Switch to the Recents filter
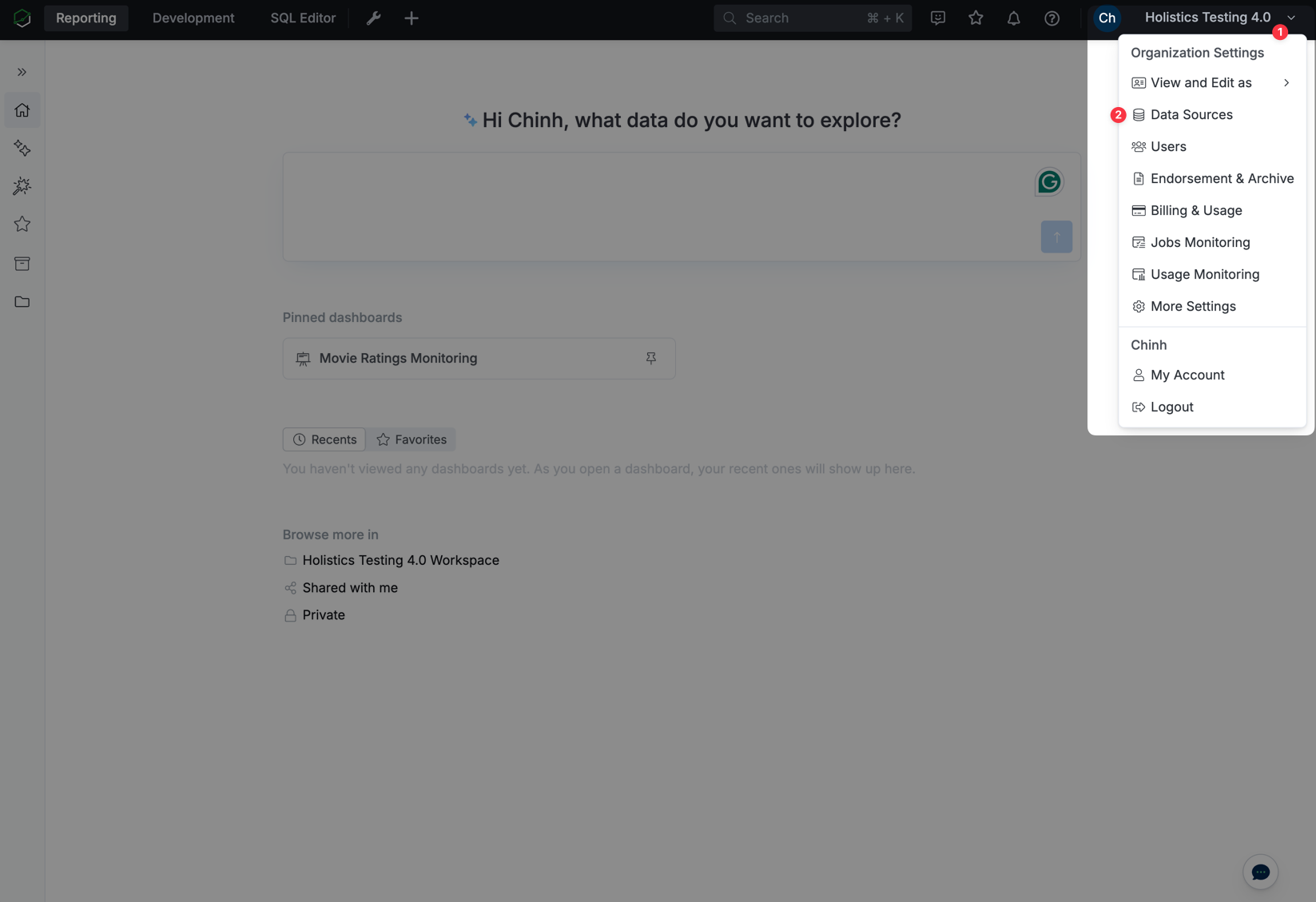The height and width of the screenshot is (902, 1316). [x=323, y=439]
